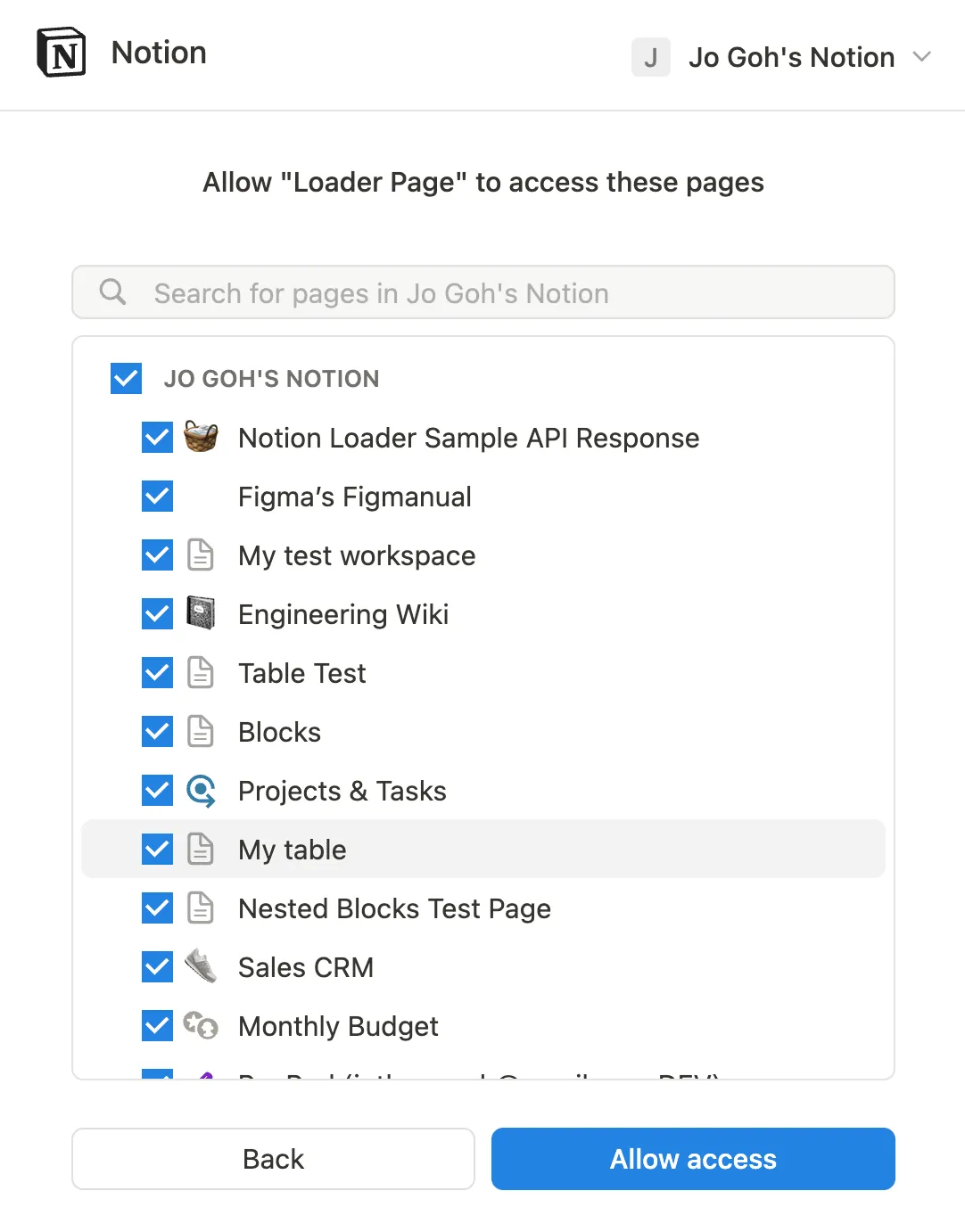Image resolution: width=965 pixels, height=1232 pixels.
Task: Click the recycling icon beside Monthly Budget
Action: 201,1025
